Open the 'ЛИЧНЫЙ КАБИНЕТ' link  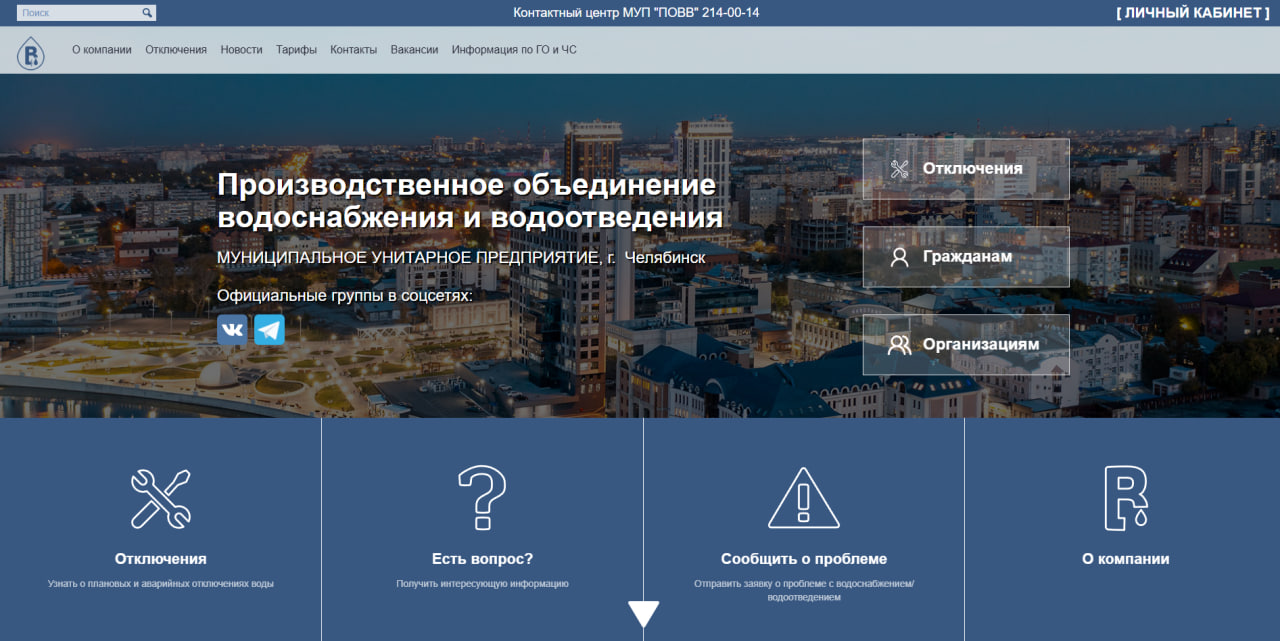coord(1192,13)
